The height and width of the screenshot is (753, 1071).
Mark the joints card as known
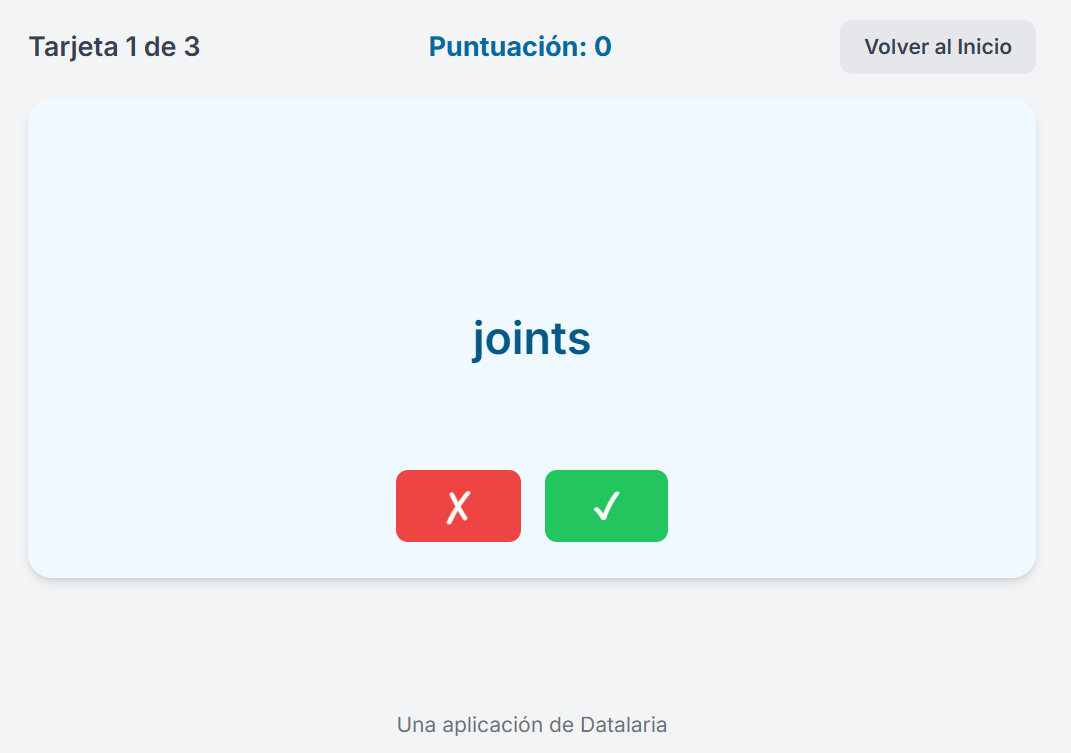[606, 506]
